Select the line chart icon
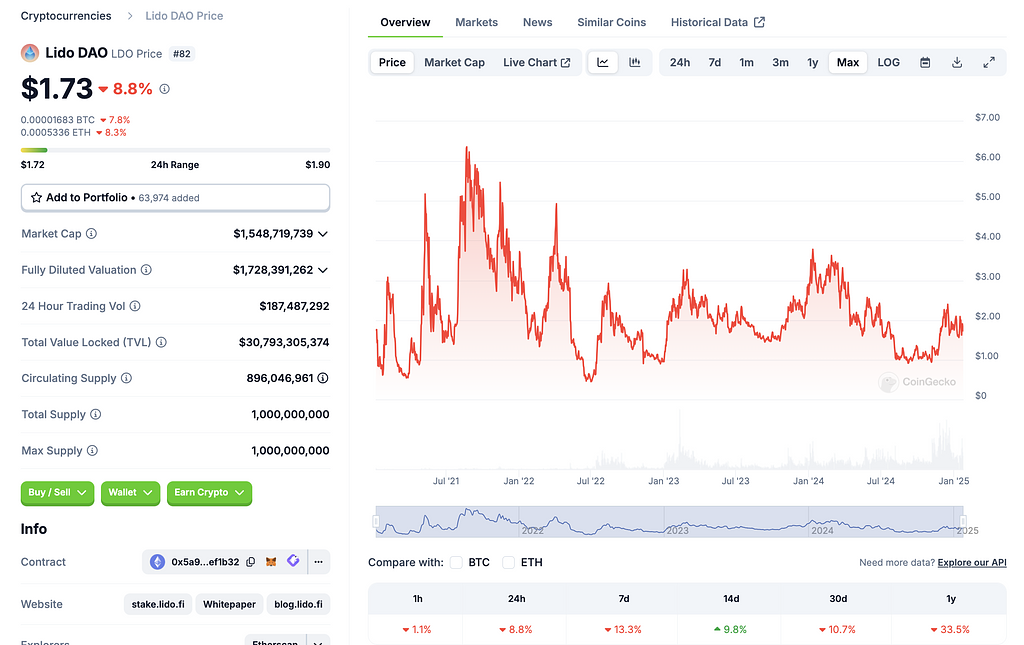This screenshot has width=1024, height=645. [x=603, y=62]
